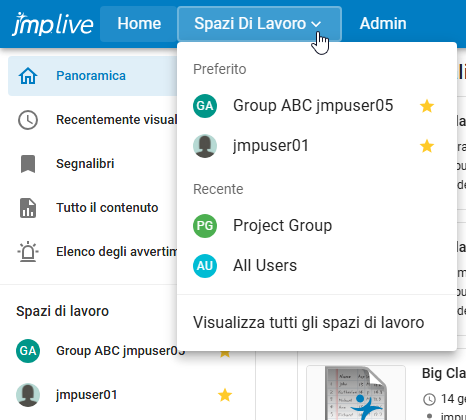Click the Recente section label
The height and width of the screenshot is (420, 466).
pos(218,189)
